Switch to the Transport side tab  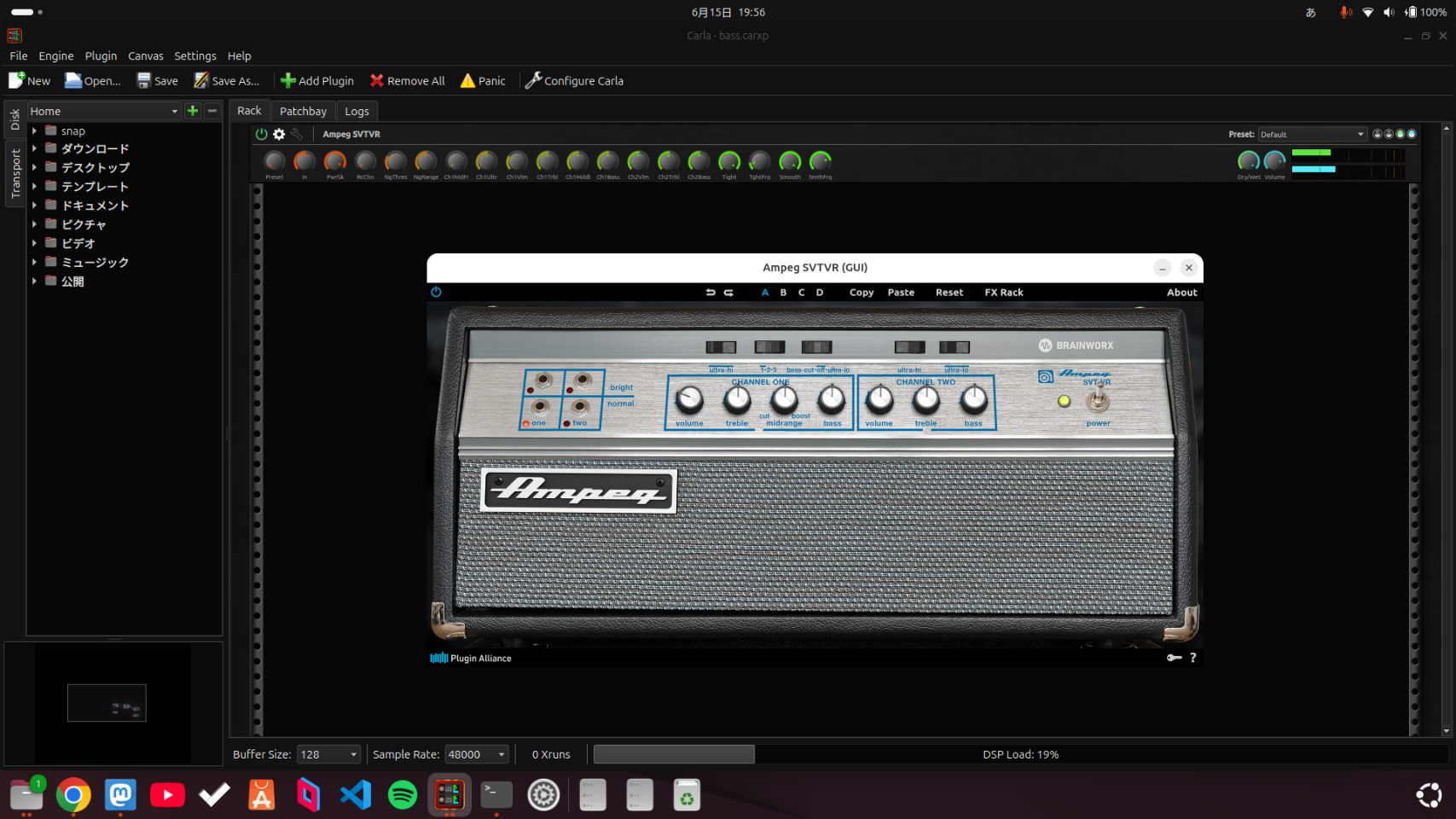coord(15,173)
